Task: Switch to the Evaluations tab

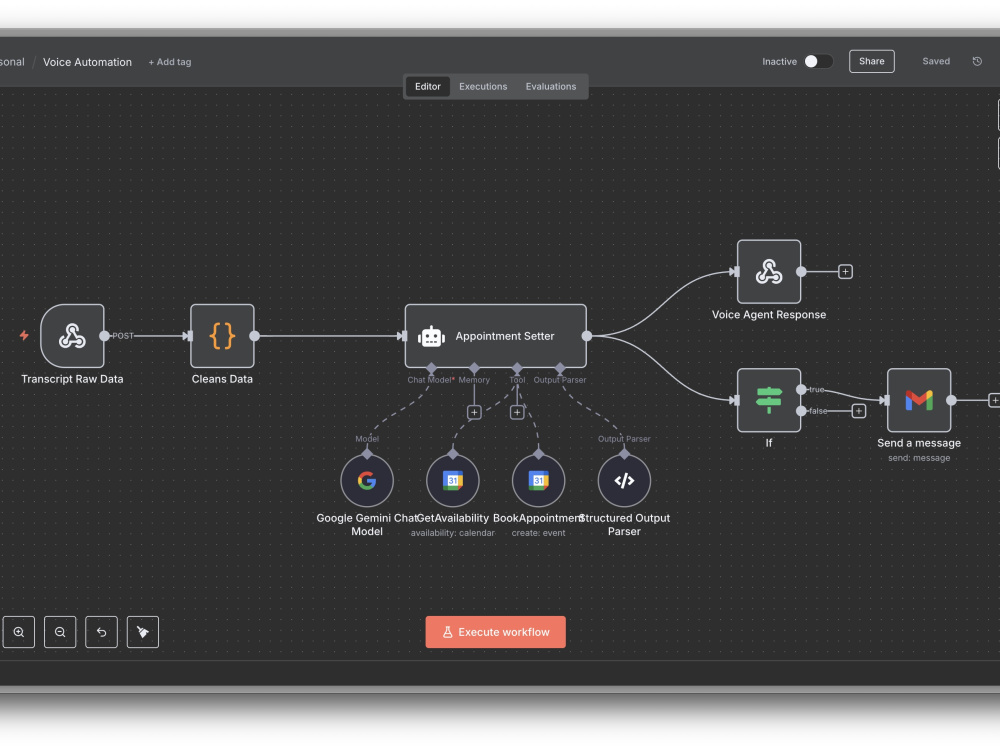Action: [x=550, y=86]
